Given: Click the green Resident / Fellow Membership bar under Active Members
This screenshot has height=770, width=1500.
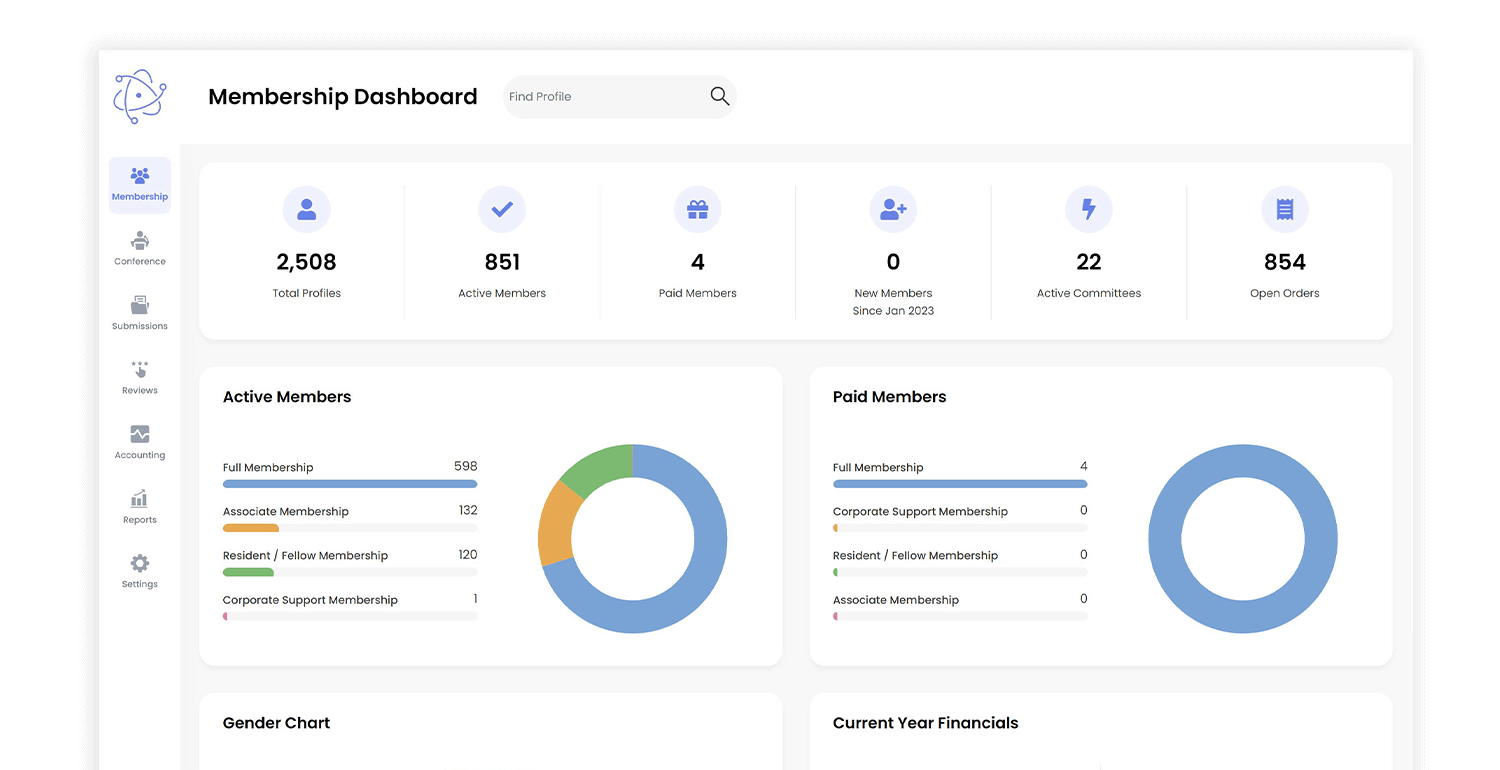Looking at the screenshot, I should tap(248, 572).
